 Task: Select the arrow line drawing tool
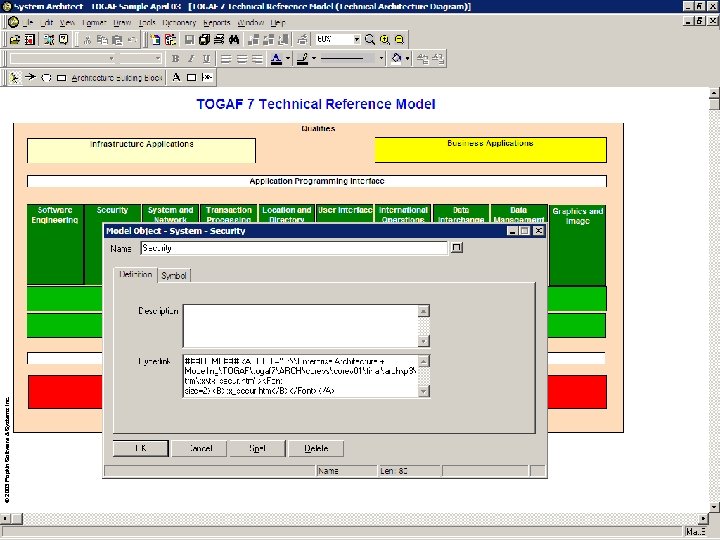pyautogui.click(x=30, y=77)
